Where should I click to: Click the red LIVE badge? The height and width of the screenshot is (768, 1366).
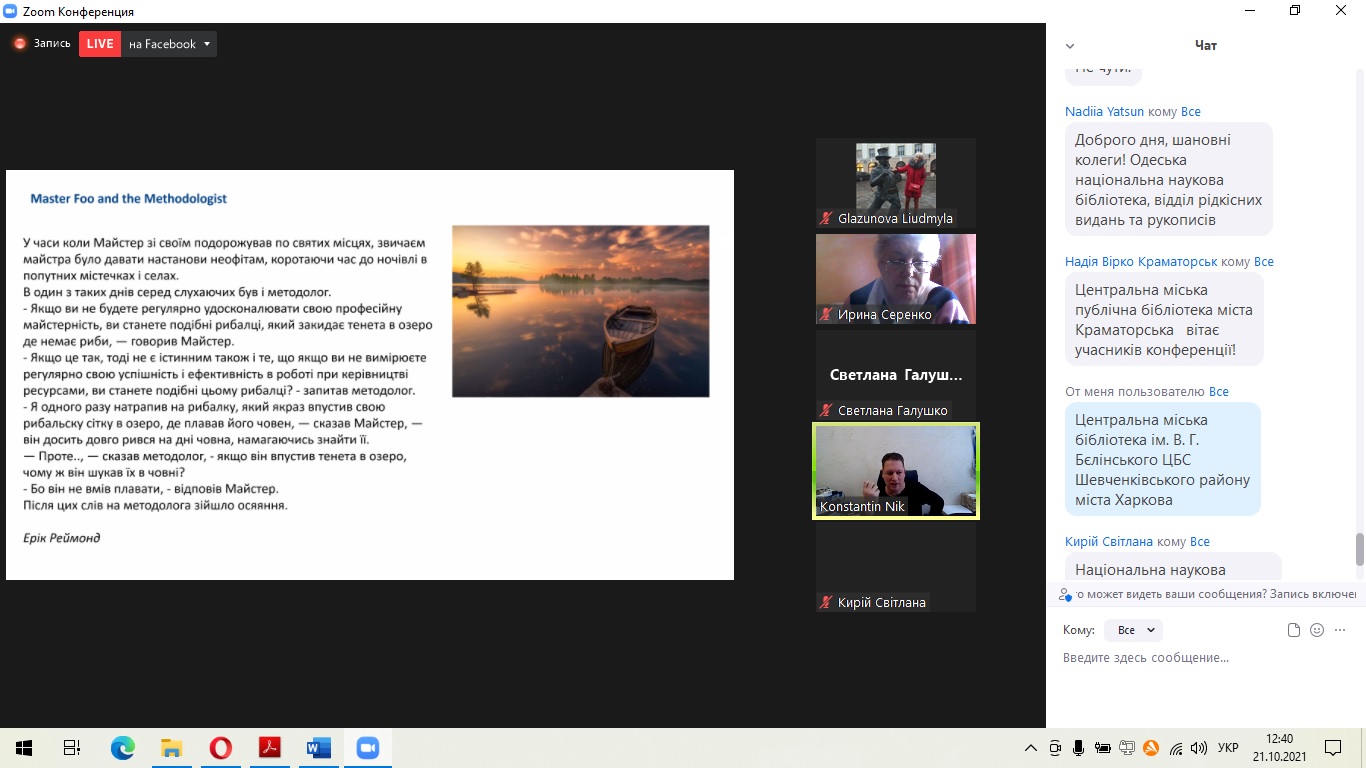[x=100, y=44]
